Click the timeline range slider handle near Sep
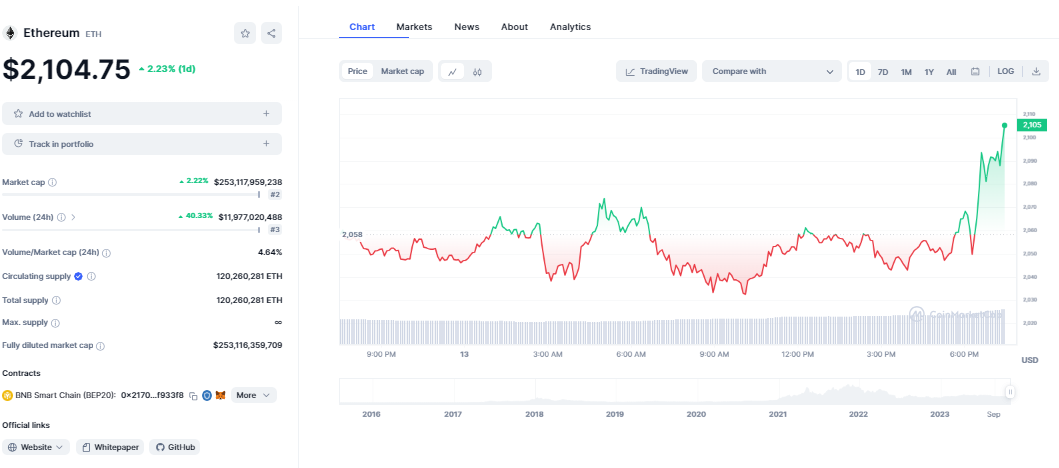Image resolution: width=1059 pixels, height=468 pixels. click(x=1010, y=393)
